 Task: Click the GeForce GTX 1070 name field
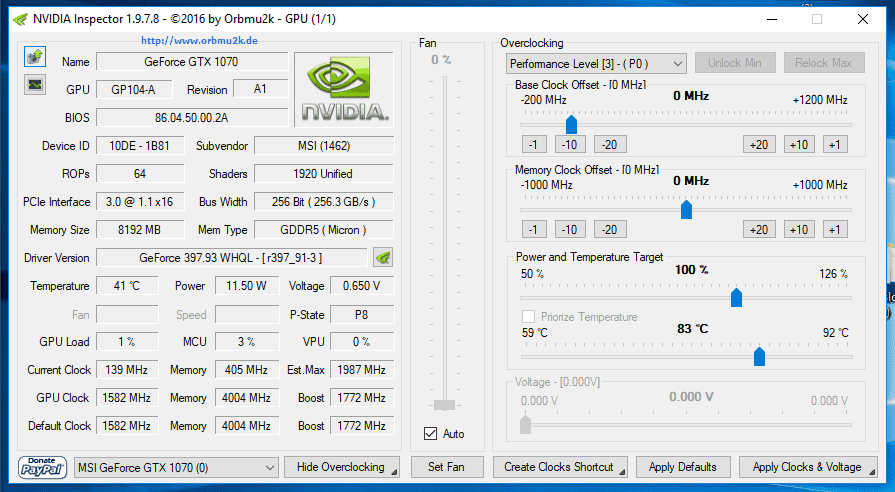[x=192, y=62]
